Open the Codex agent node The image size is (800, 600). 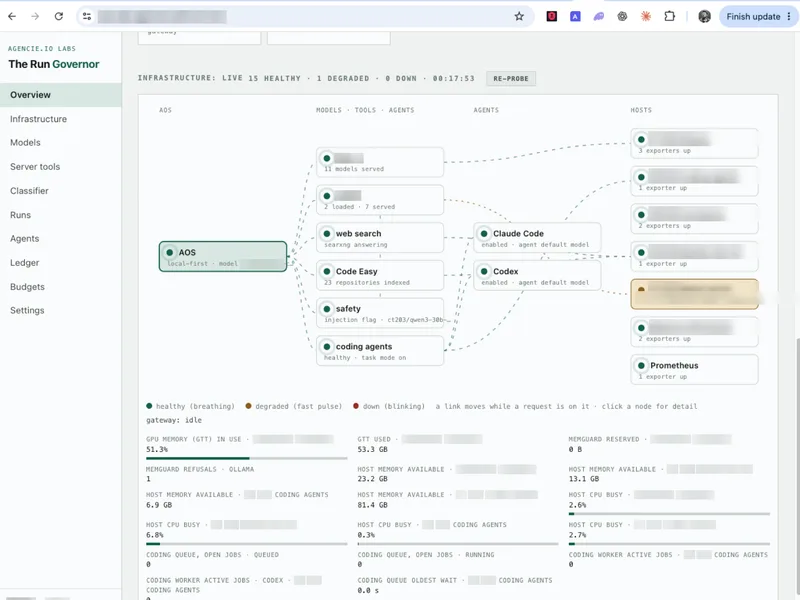click(x=537, y=276)
